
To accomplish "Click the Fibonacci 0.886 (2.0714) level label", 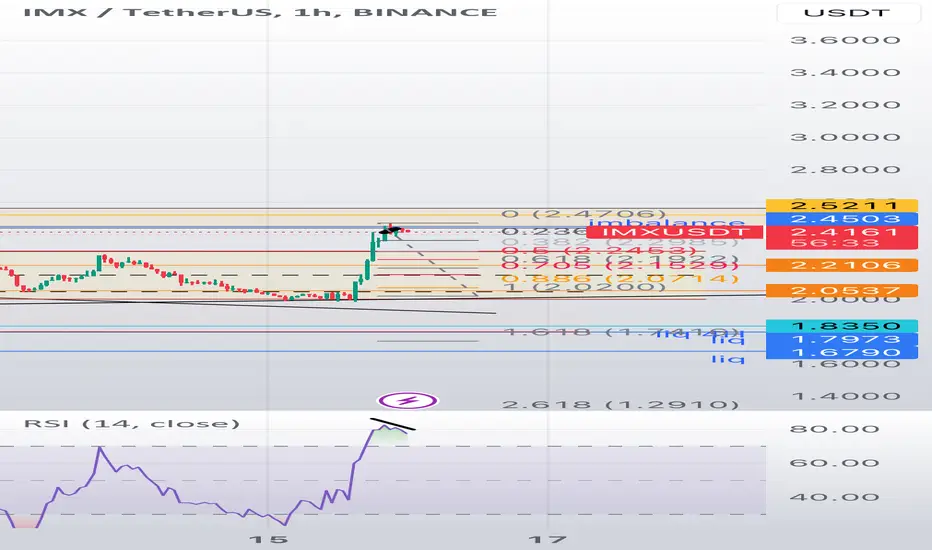I will coord(620,278).
